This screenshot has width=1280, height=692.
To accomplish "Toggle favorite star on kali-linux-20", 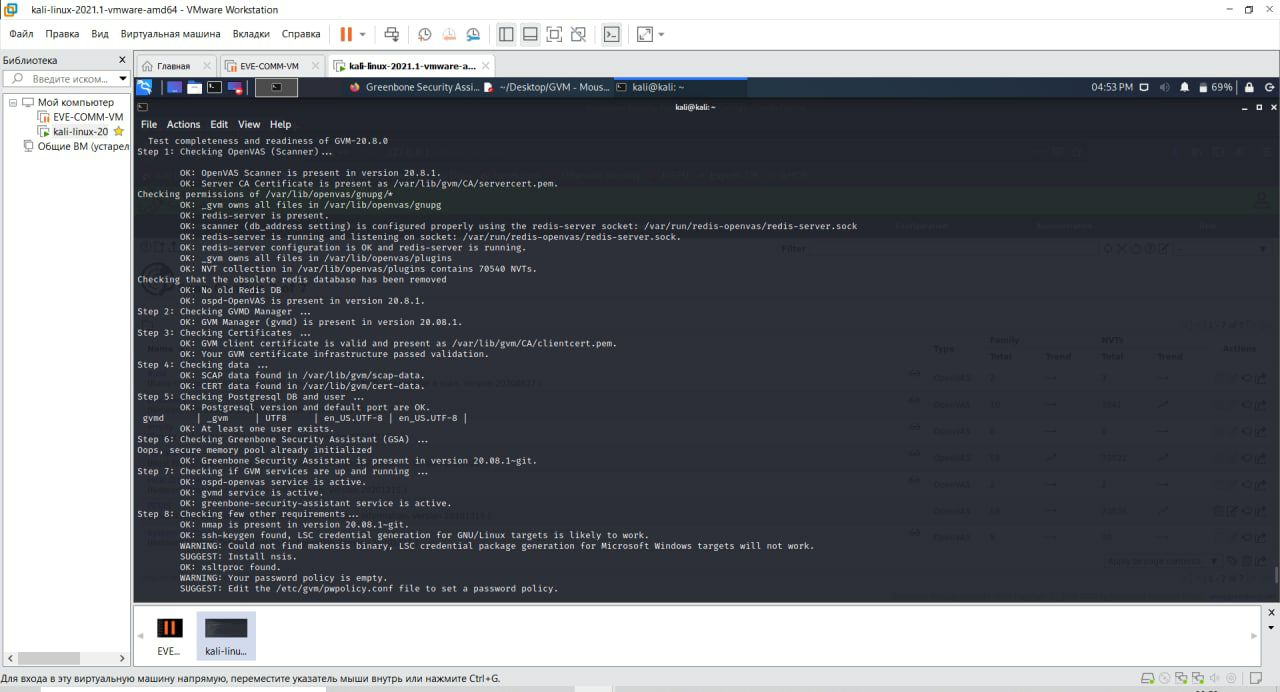I will [118, 131].
